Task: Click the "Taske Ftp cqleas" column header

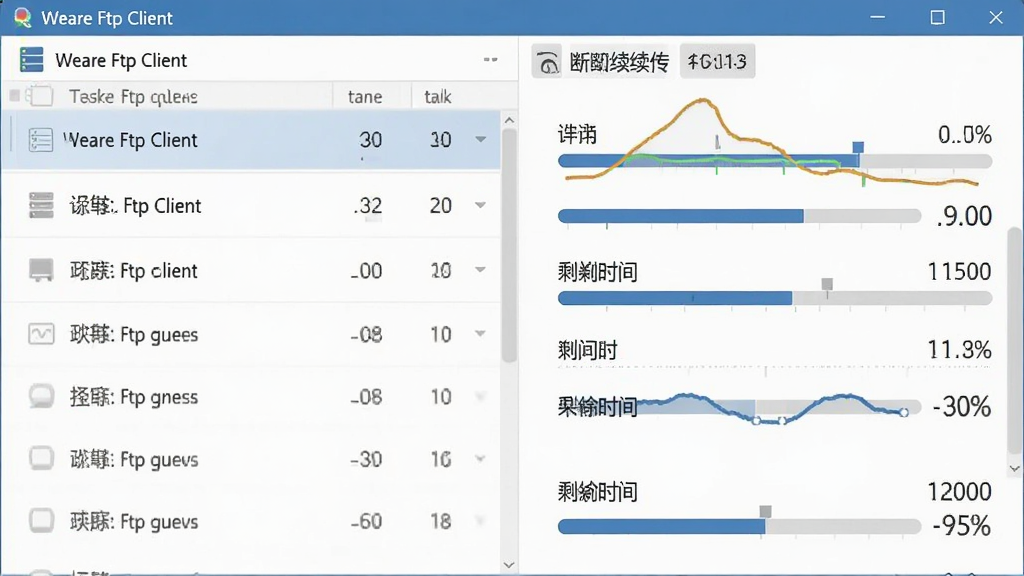Action: [x=133, y=97]
